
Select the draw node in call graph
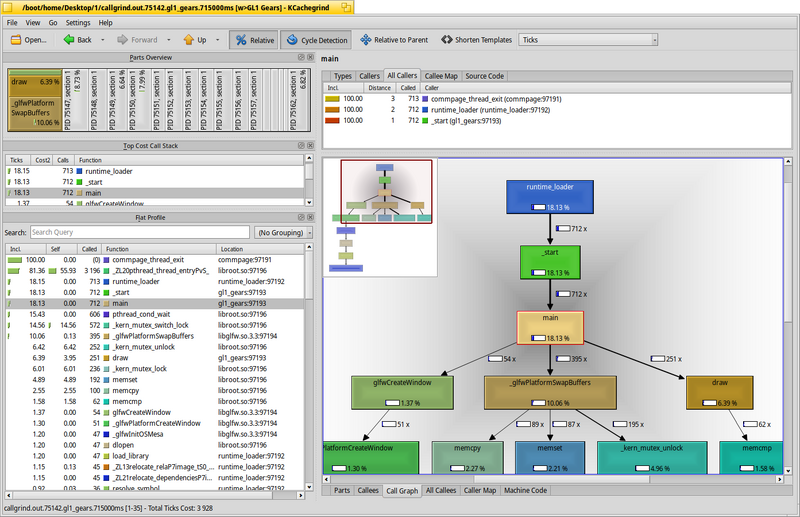click(x=719, y=392)
